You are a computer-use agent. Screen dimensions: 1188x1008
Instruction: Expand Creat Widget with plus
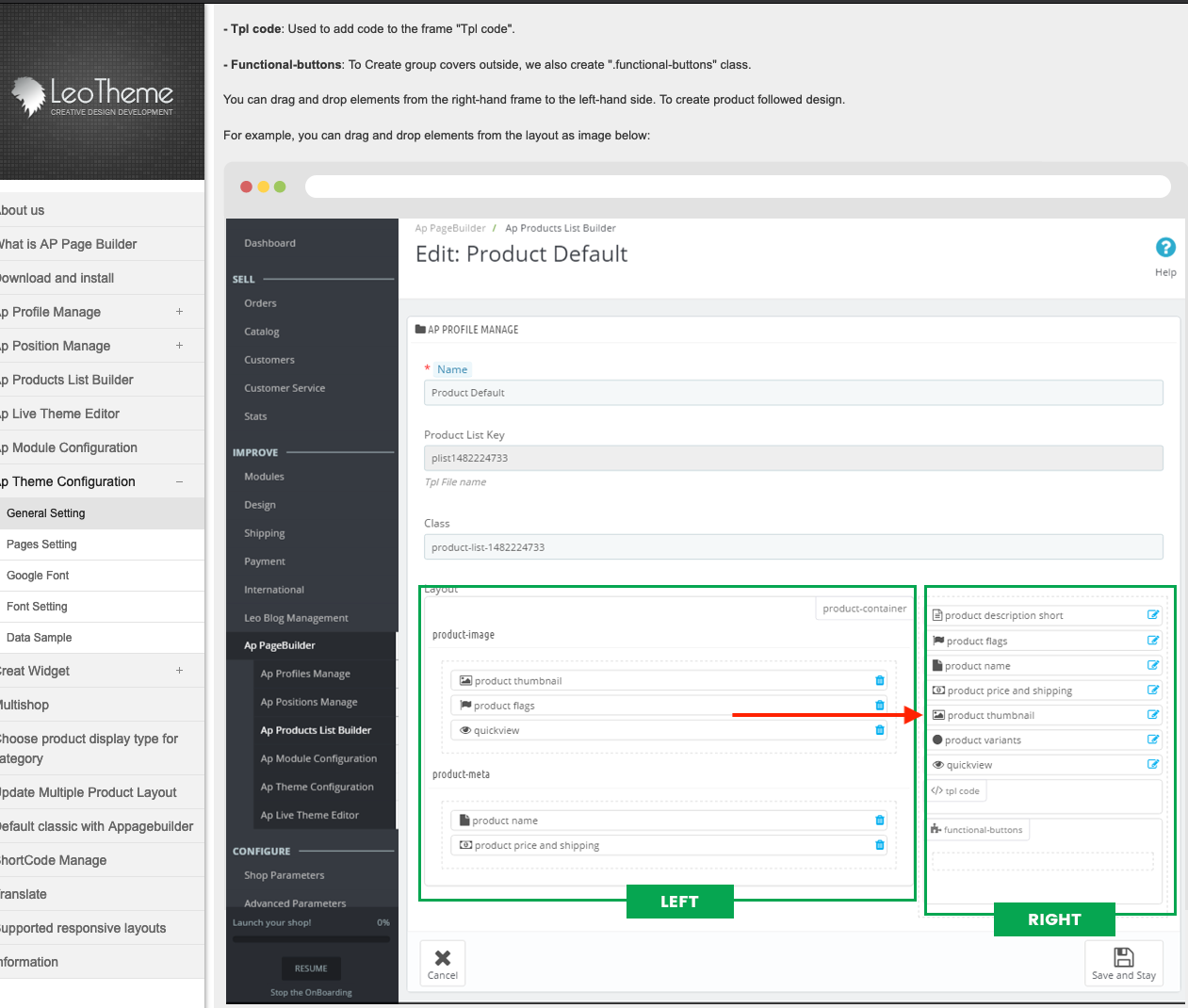(x=179, y=671)
